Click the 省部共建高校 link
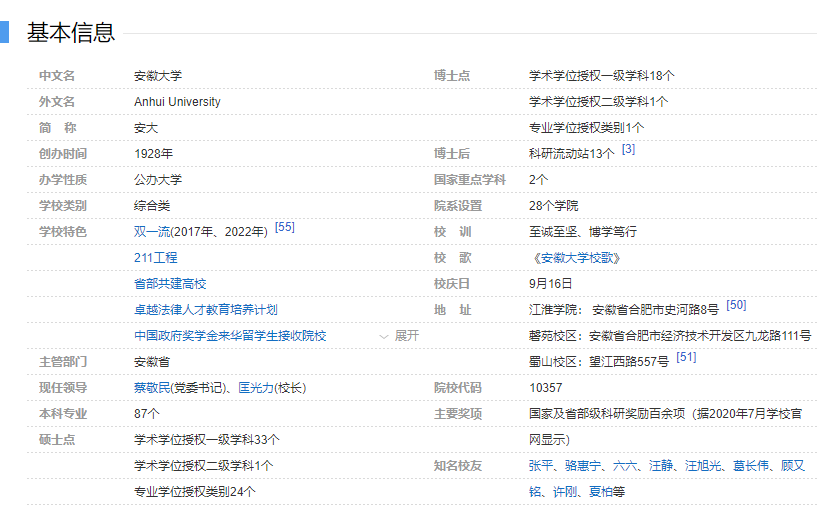Screen dimensions: 833x529 [170, 284]
